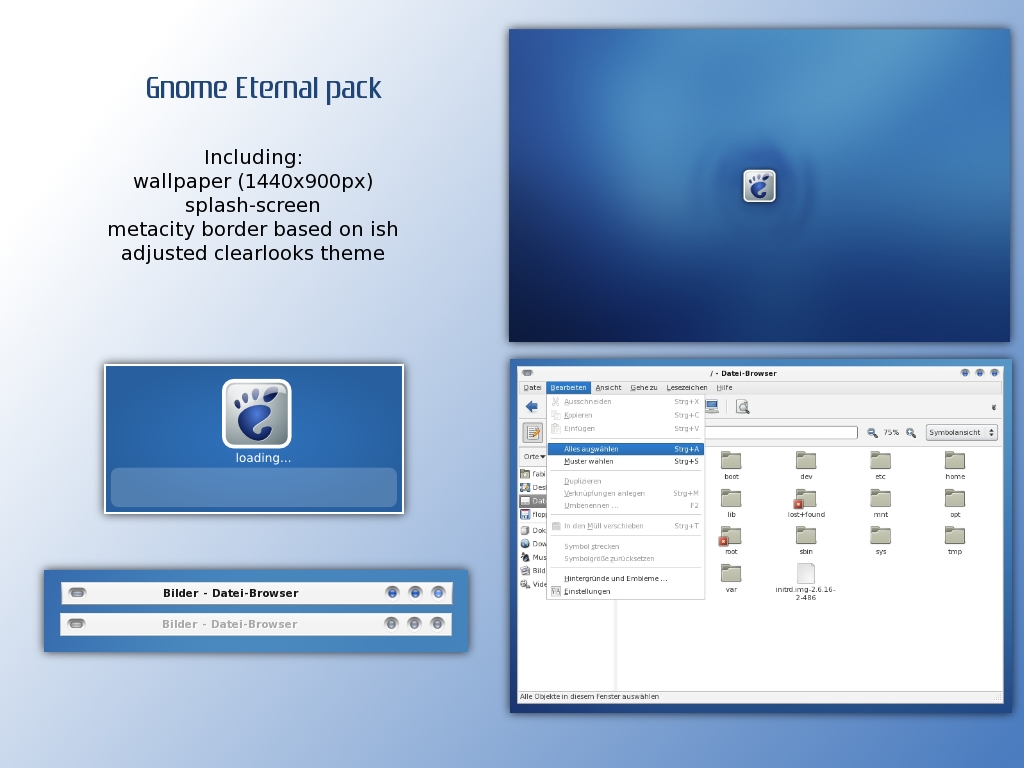Open the Datei menu

[532, 387]
